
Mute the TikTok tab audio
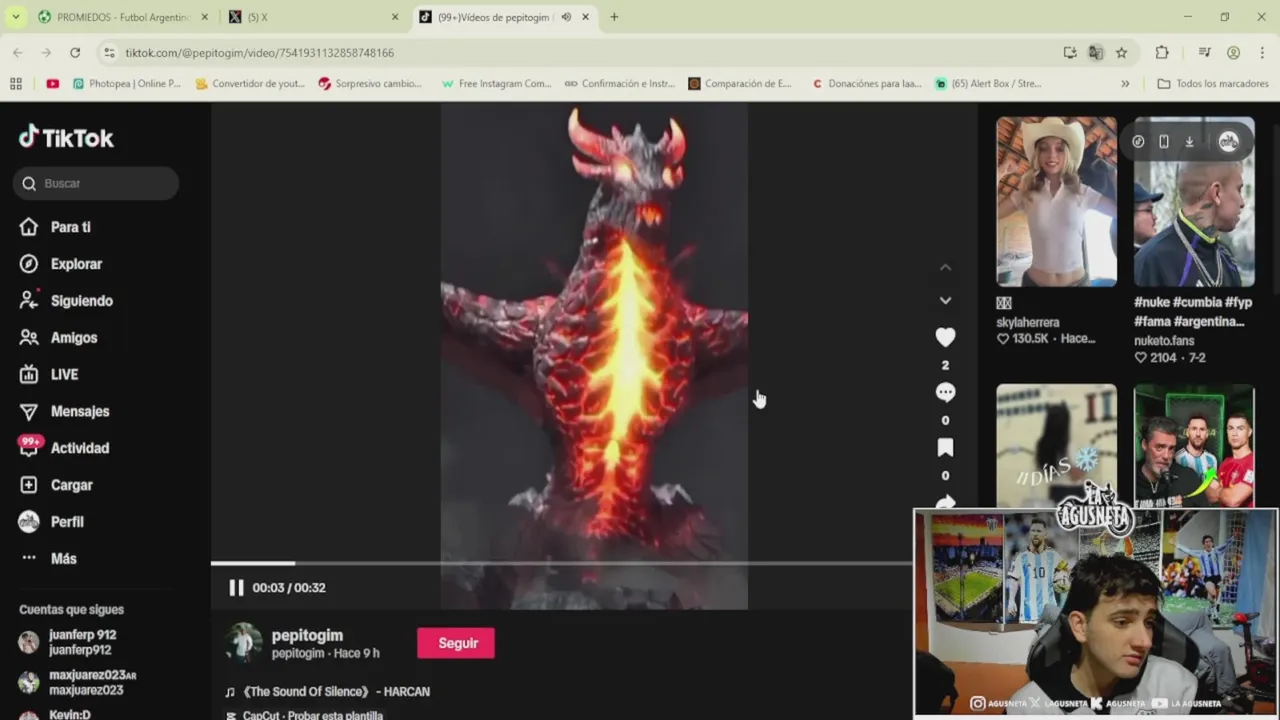[x=566, y=17]
